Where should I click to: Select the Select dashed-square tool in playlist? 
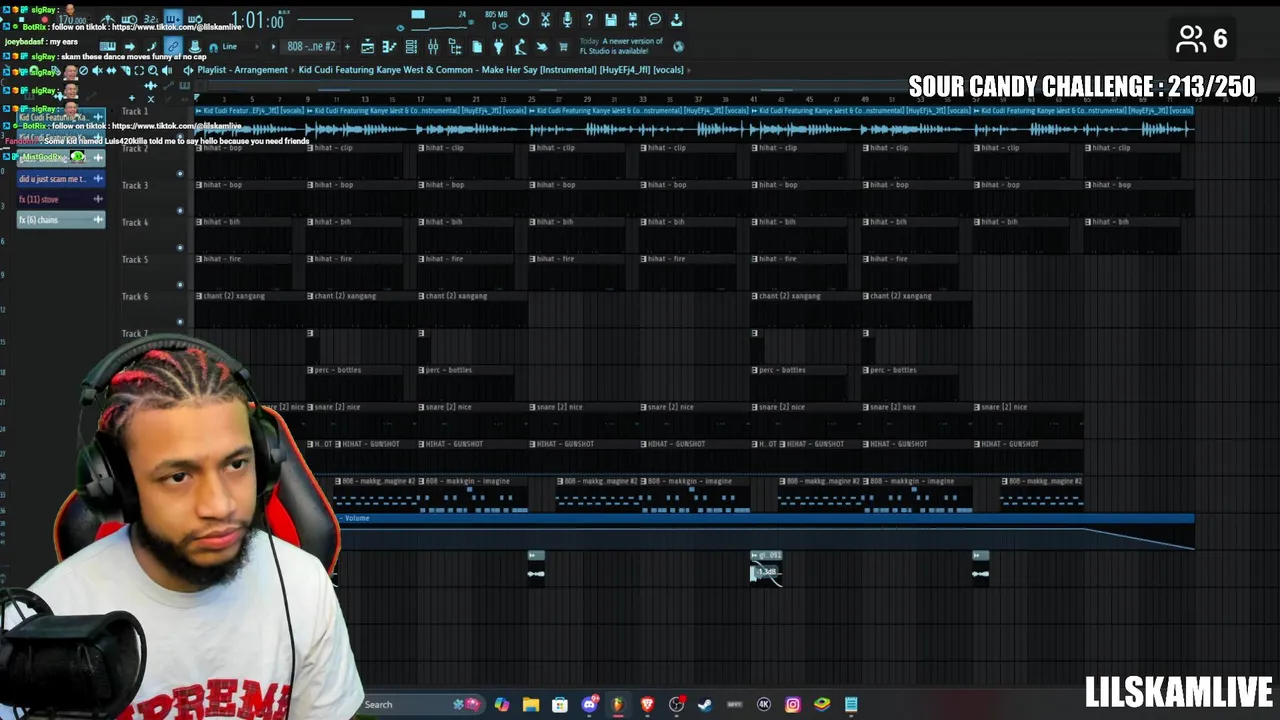click(139, 70)
